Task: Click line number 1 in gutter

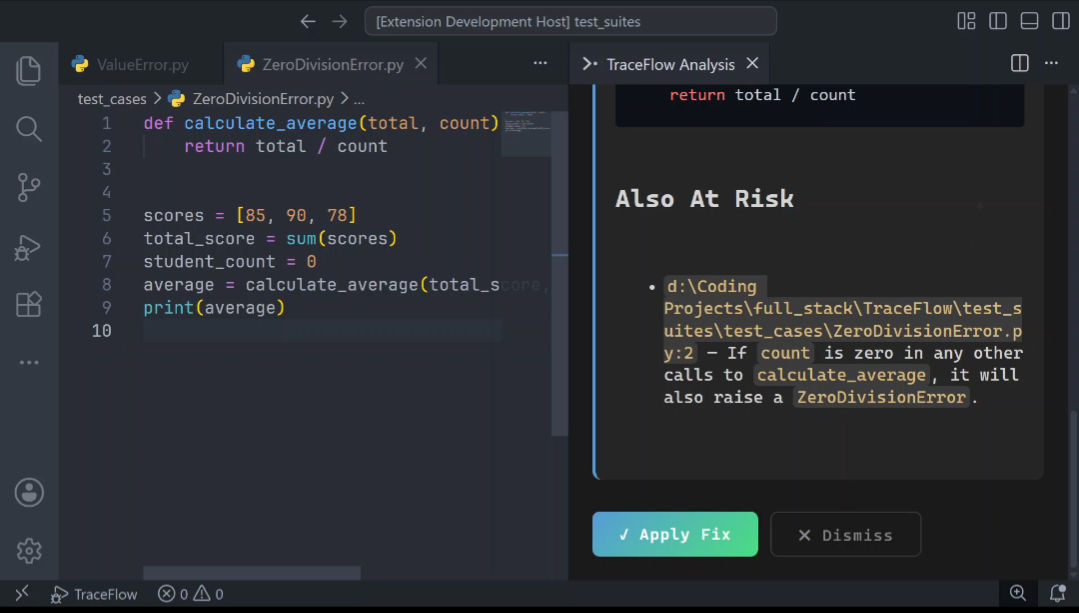Action: [106, 123]
